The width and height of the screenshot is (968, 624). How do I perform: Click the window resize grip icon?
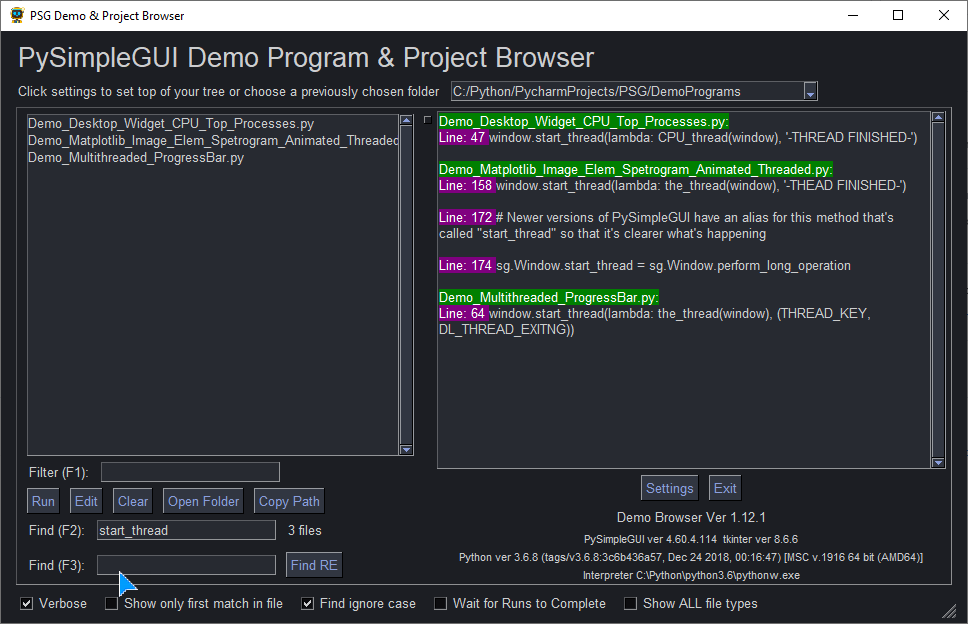(949, 612)
